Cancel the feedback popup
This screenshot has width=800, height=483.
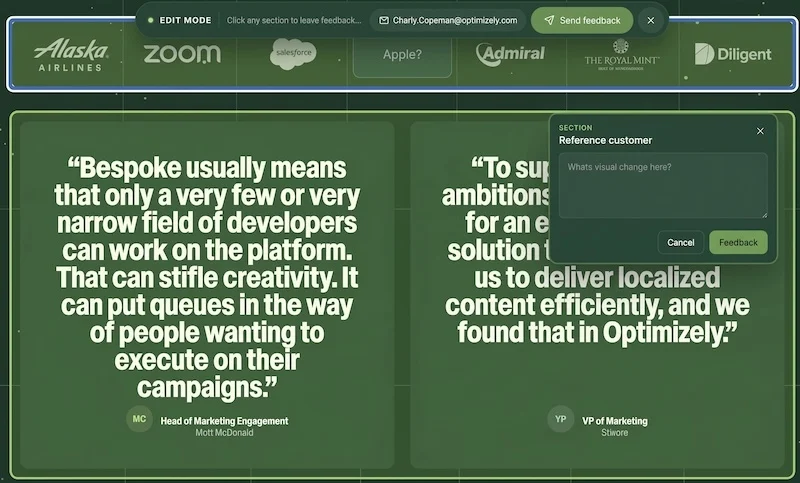(x=681, y=242)
